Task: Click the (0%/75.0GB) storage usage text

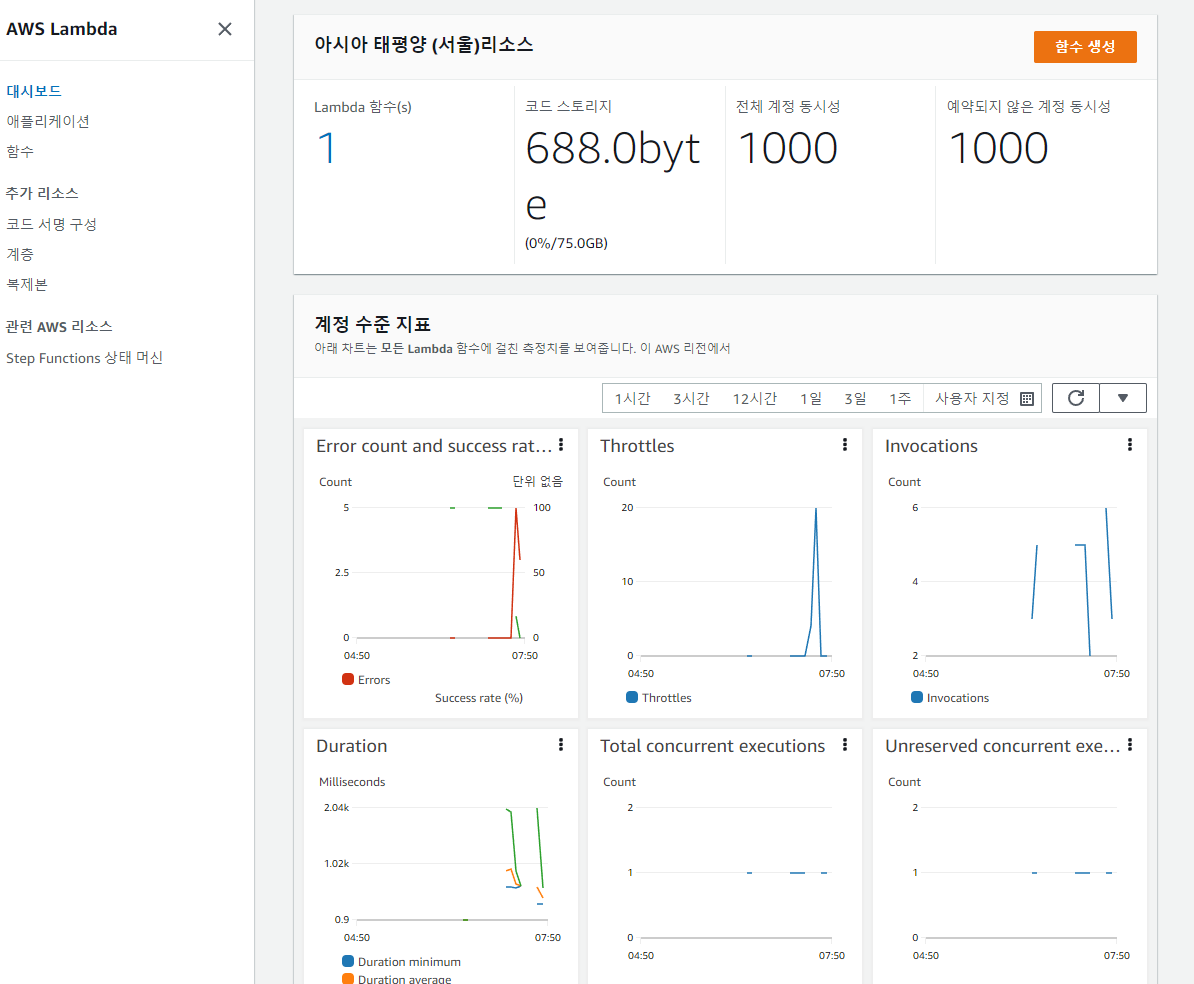Action: (x=566, y=244)
